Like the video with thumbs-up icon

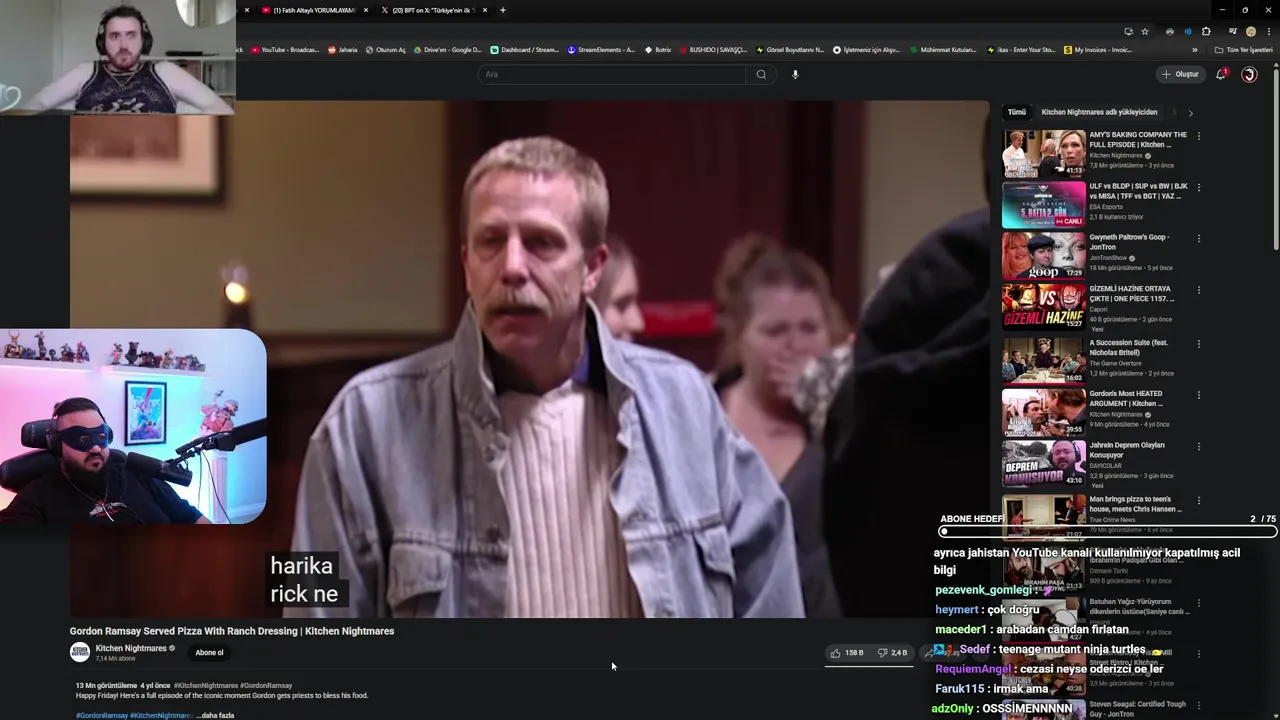pyautogui.click(x=835, y=653)
